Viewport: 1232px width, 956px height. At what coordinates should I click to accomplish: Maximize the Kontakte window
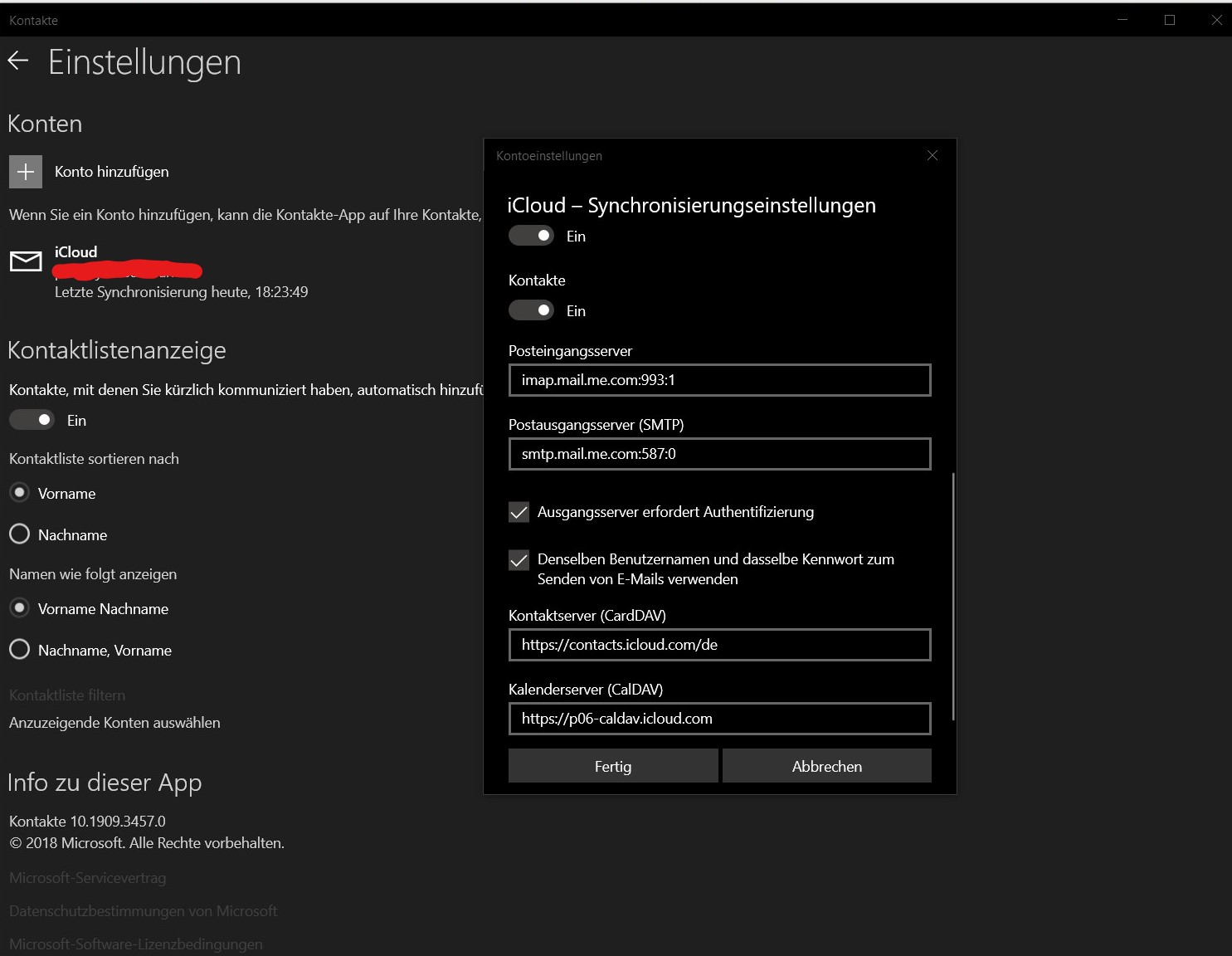point(1170,19)
